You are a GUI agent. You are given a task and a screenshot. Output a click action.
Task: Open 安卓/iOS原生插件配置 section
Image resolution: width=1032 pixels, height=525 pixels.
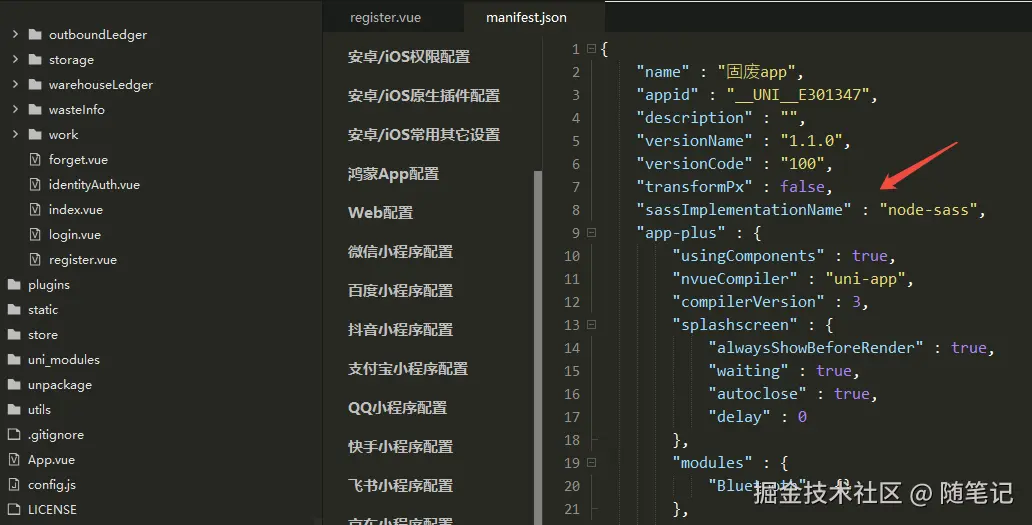pyautogui.click(x=424, y=96)
